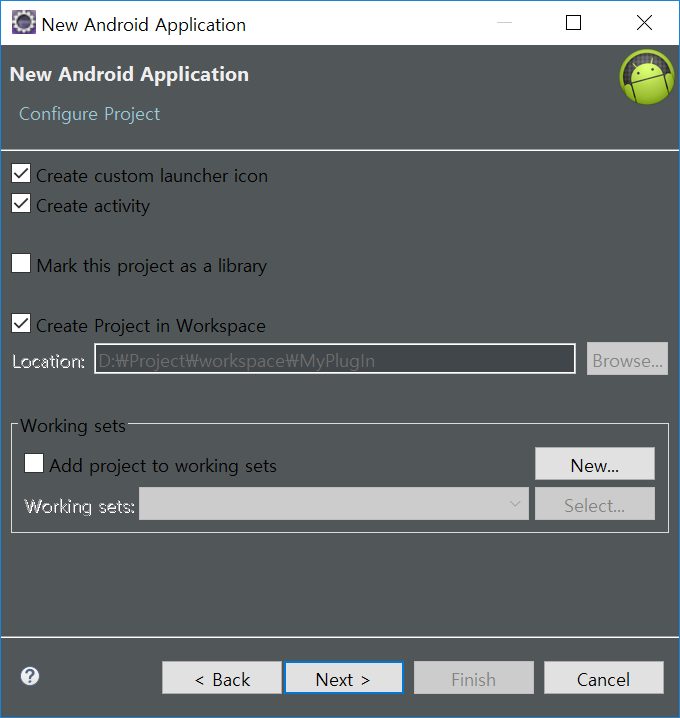The width and height of the screenshot is (680, 718).
Task: Click the Eclipse icon in title bar
Action: (x=23, y=22)
